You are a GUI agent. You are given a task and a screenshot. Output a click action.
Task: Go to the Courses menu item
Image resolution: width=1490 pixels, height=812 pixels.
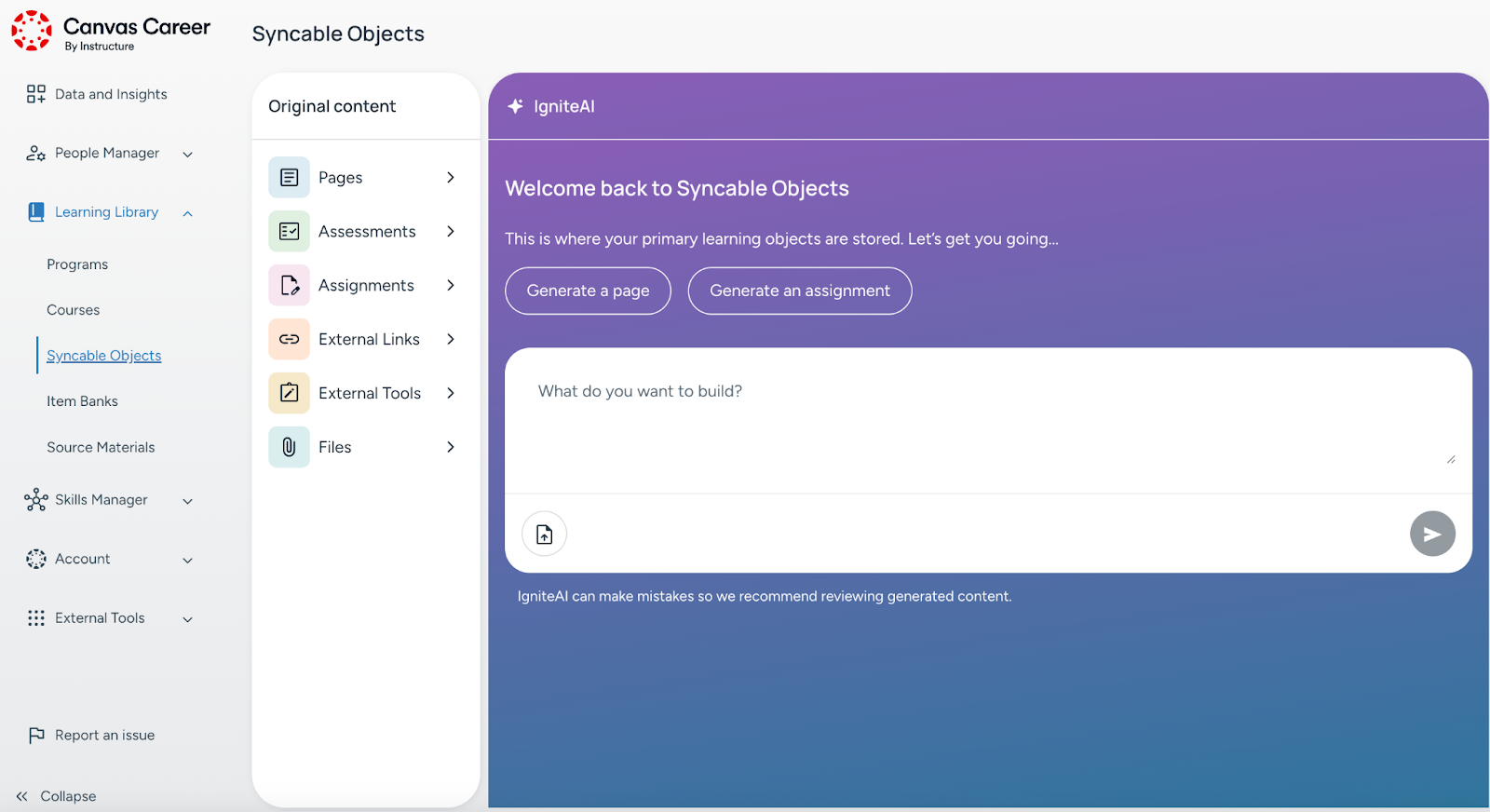tap(73, 310)
